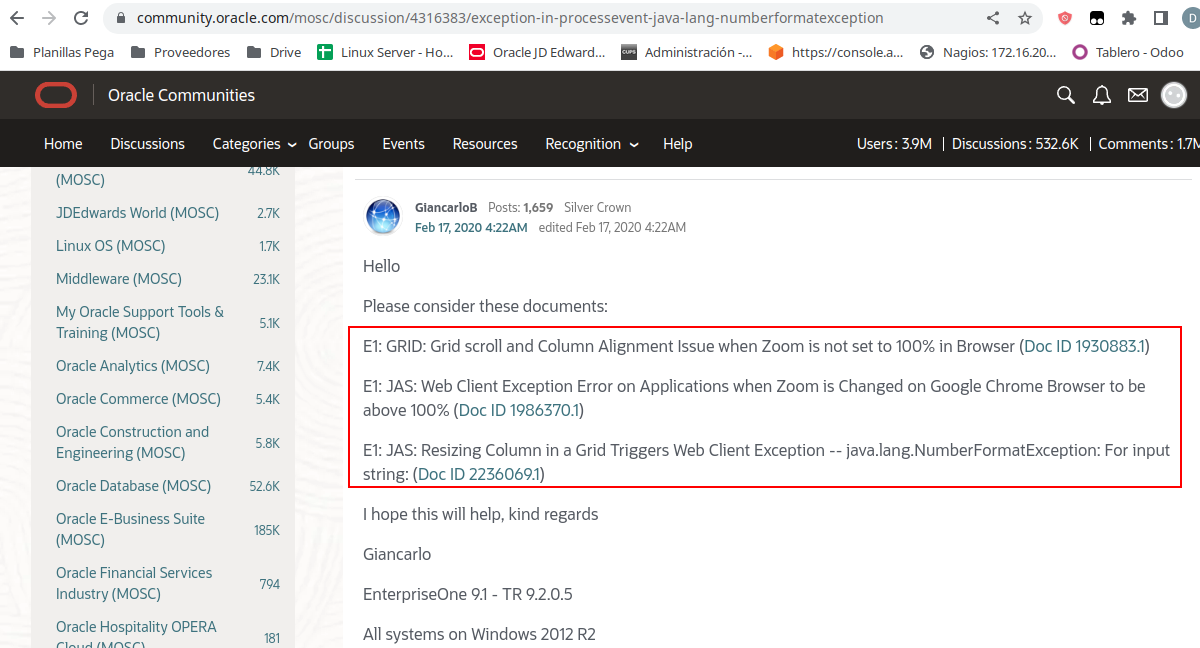
Task: Open the Oracle Communities search icon
Action: pyautogui.click(x=1066, y=95)
